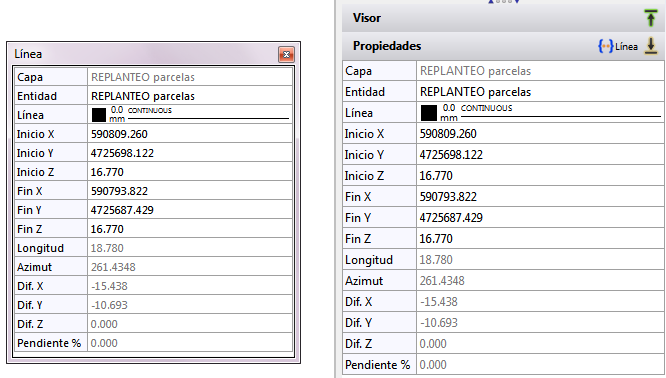The width and height of the screenshot is (666, 378).
Task: Click Capa value in Propiedades panel
Action: (x=540, y=71)
